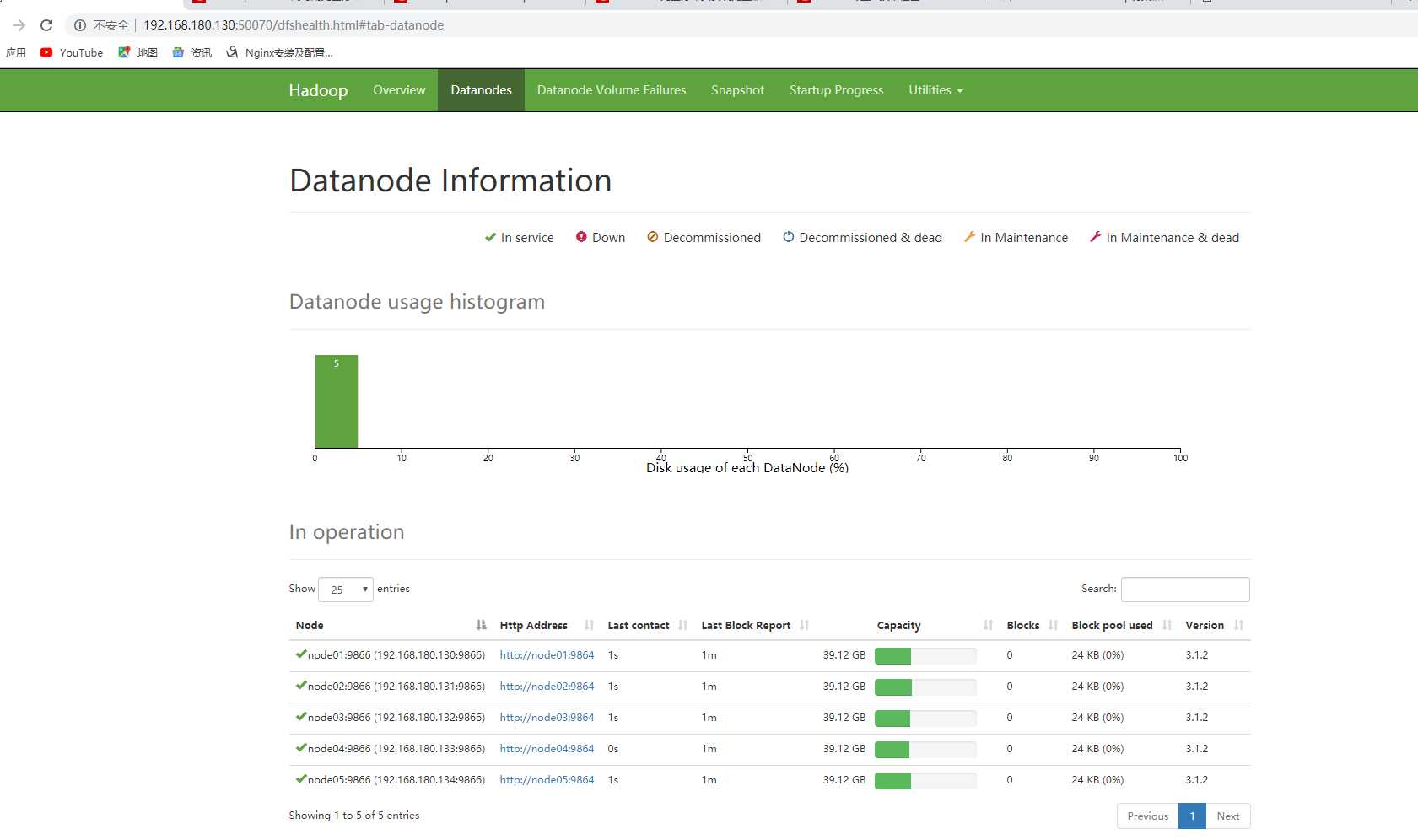Open the 应用 apps shortcut
This screenshot has width=1418, height=840.
16,52
